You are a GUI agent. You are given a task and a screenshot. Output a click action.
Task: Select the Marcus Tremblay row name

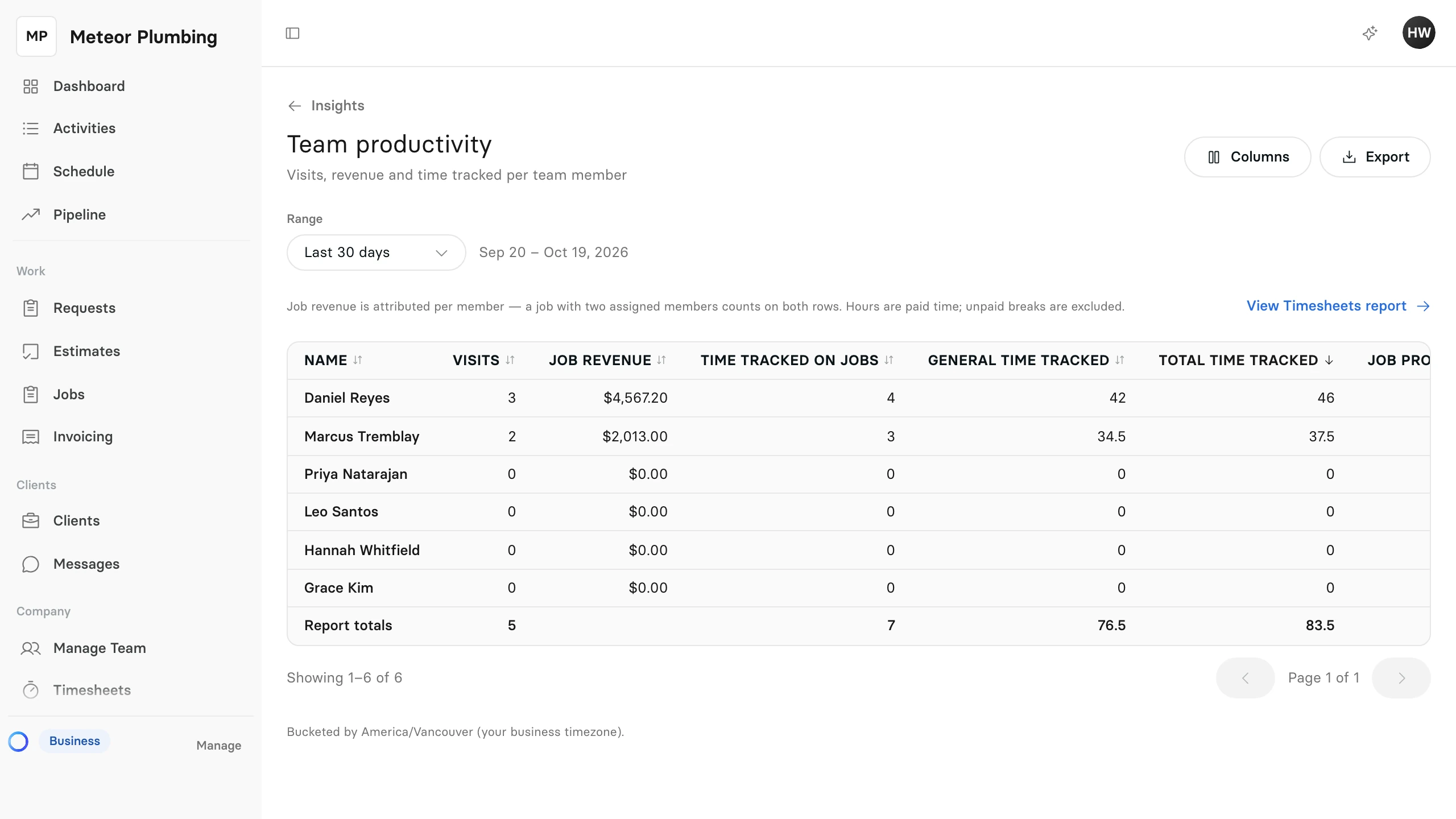362,437
